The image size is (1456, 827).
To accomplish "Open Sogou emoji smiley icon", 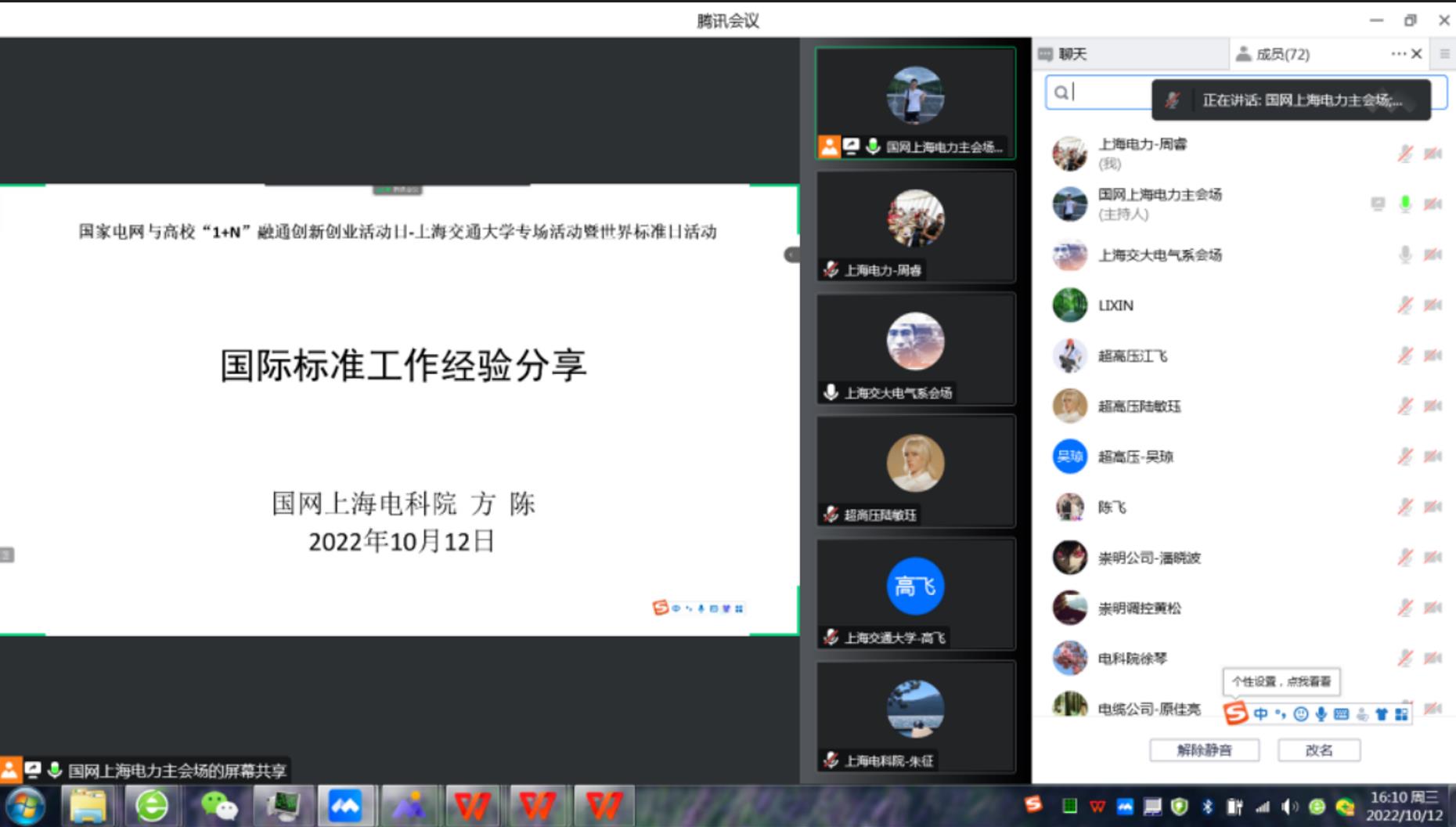I will click(x=1300, y=713).
